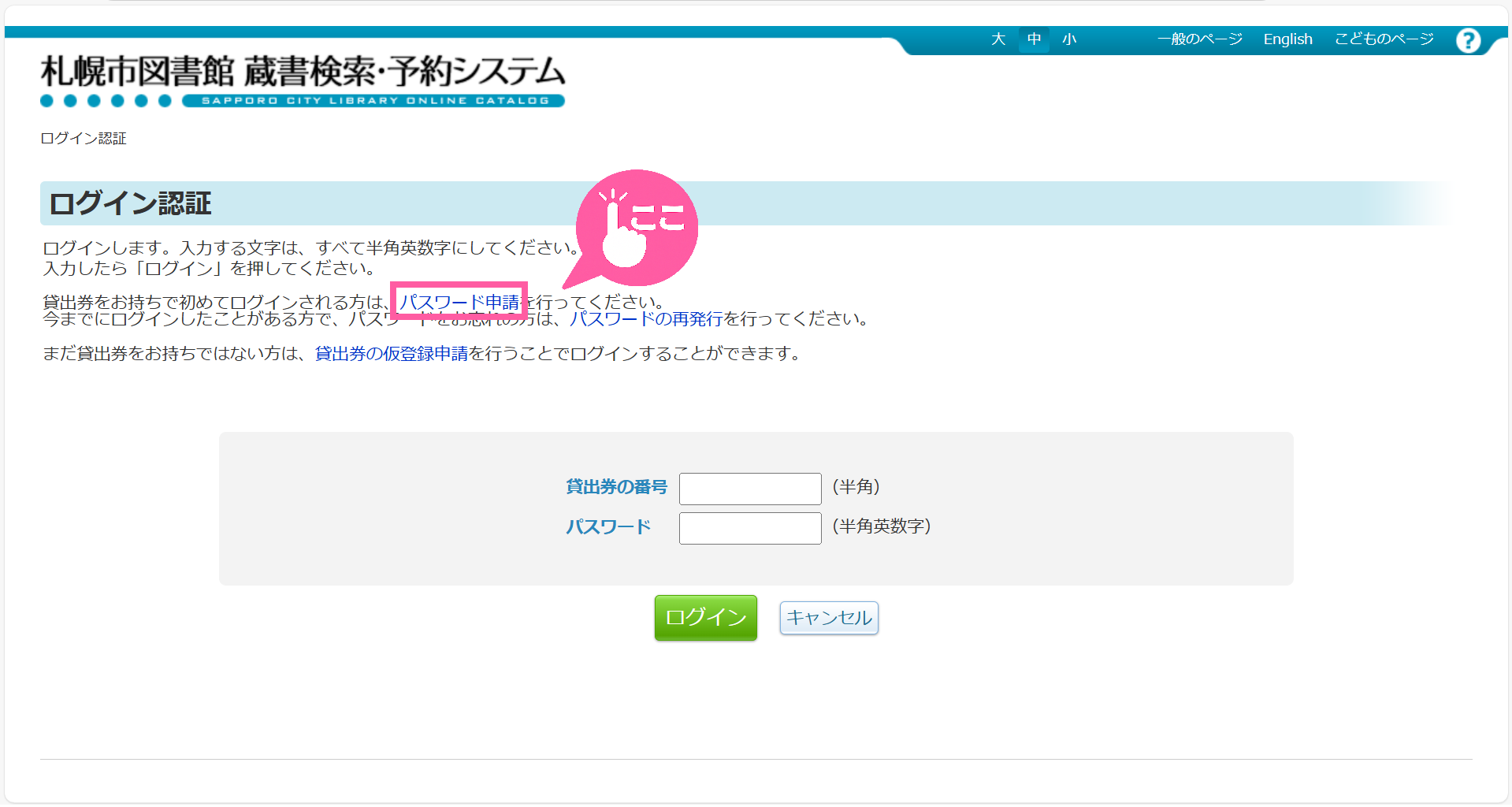Screen dimensions: 1512x807
Task: Focus the 貸出券の番号 input field
Action: point(750,489)
